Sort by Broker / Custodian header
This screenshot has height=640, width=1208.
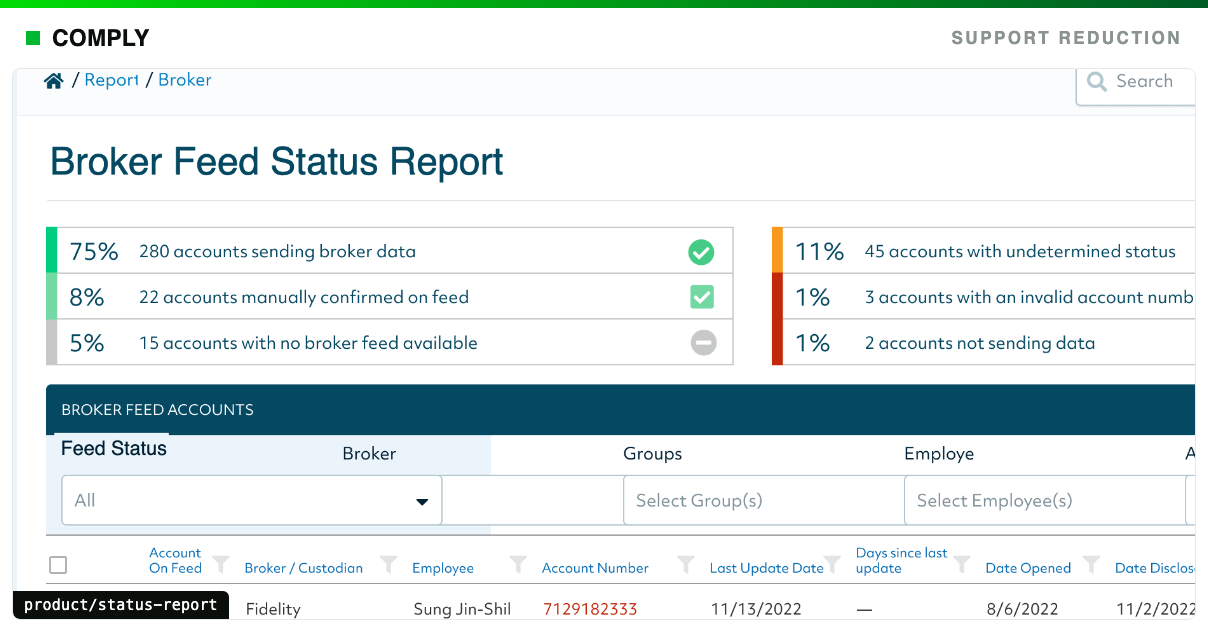304,568
